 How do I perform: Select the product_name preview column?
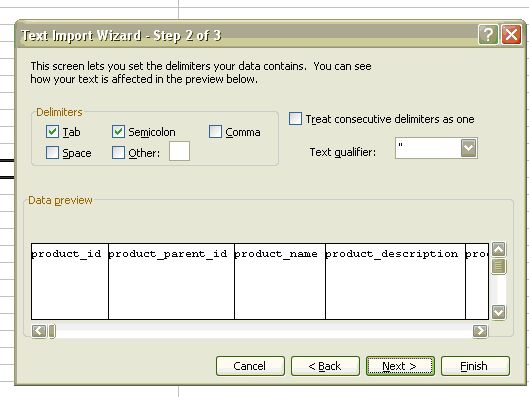tap(280, 281)
